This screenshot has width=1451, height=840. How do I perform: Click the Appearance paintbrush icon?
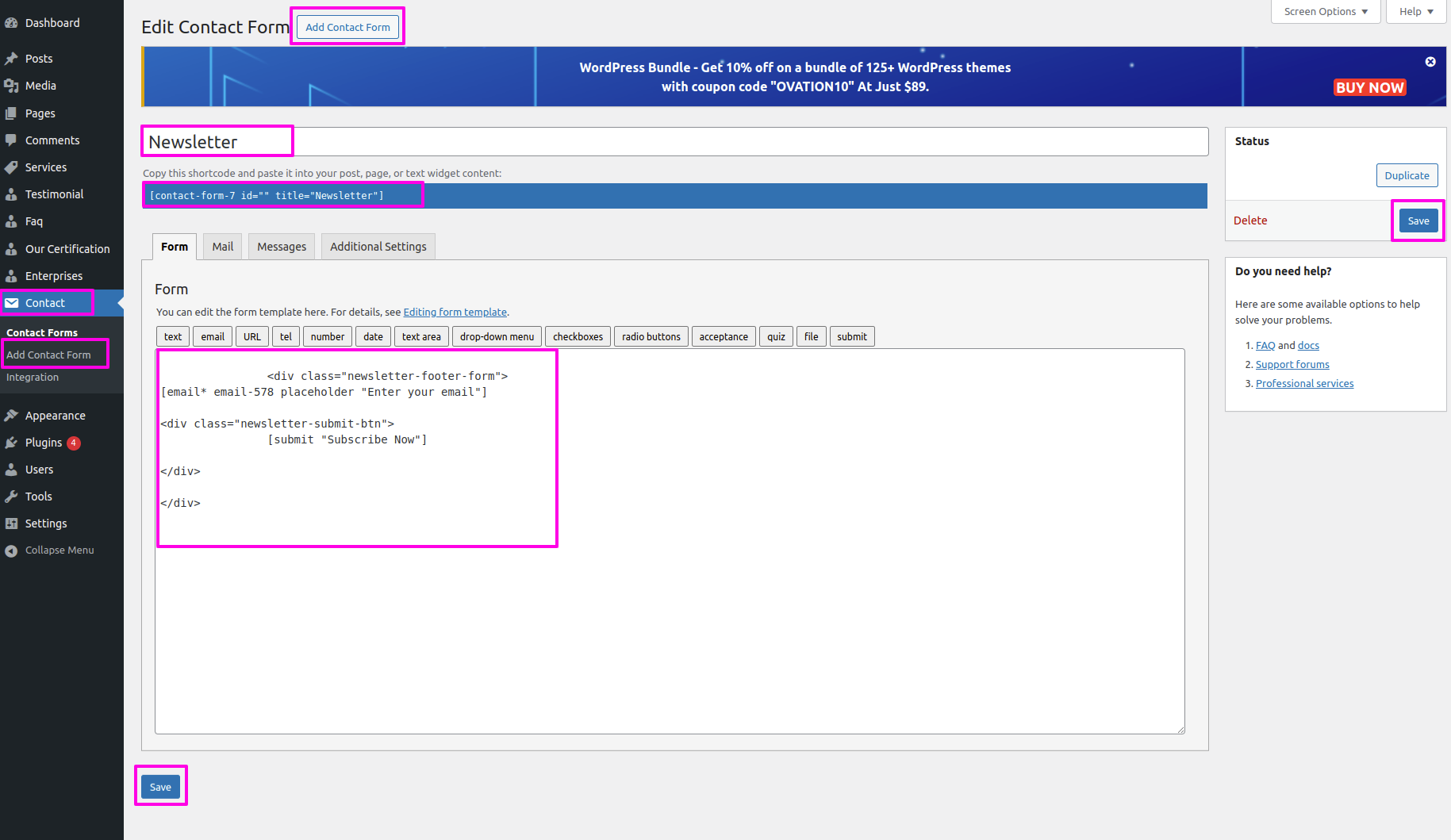click(x=11, y=416)
